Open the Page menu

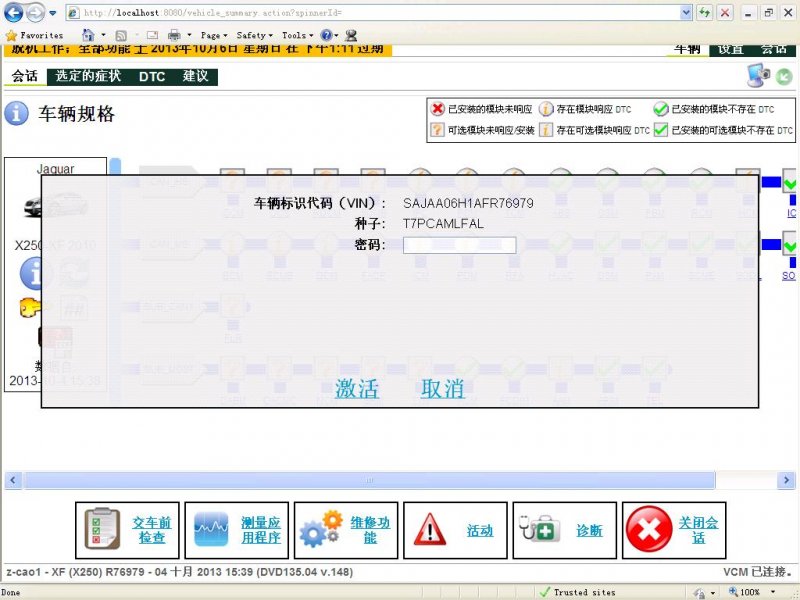(x=214, y=35)
